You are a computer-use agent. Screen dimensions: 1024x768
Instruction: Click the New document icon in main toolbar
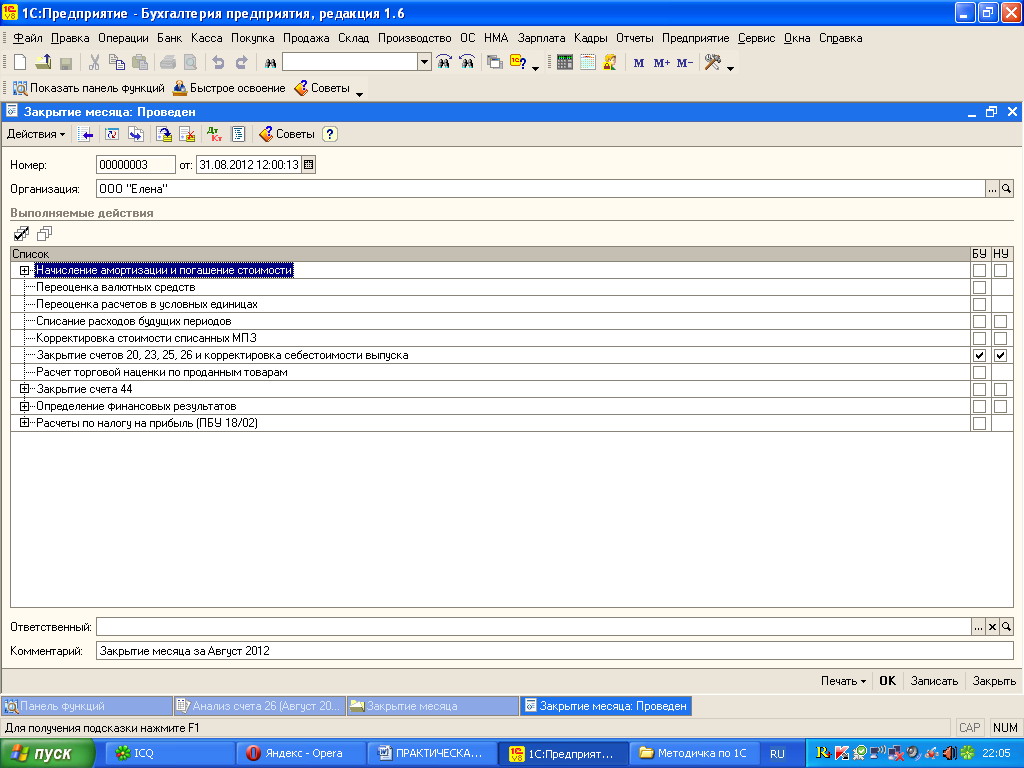point(20,63)
